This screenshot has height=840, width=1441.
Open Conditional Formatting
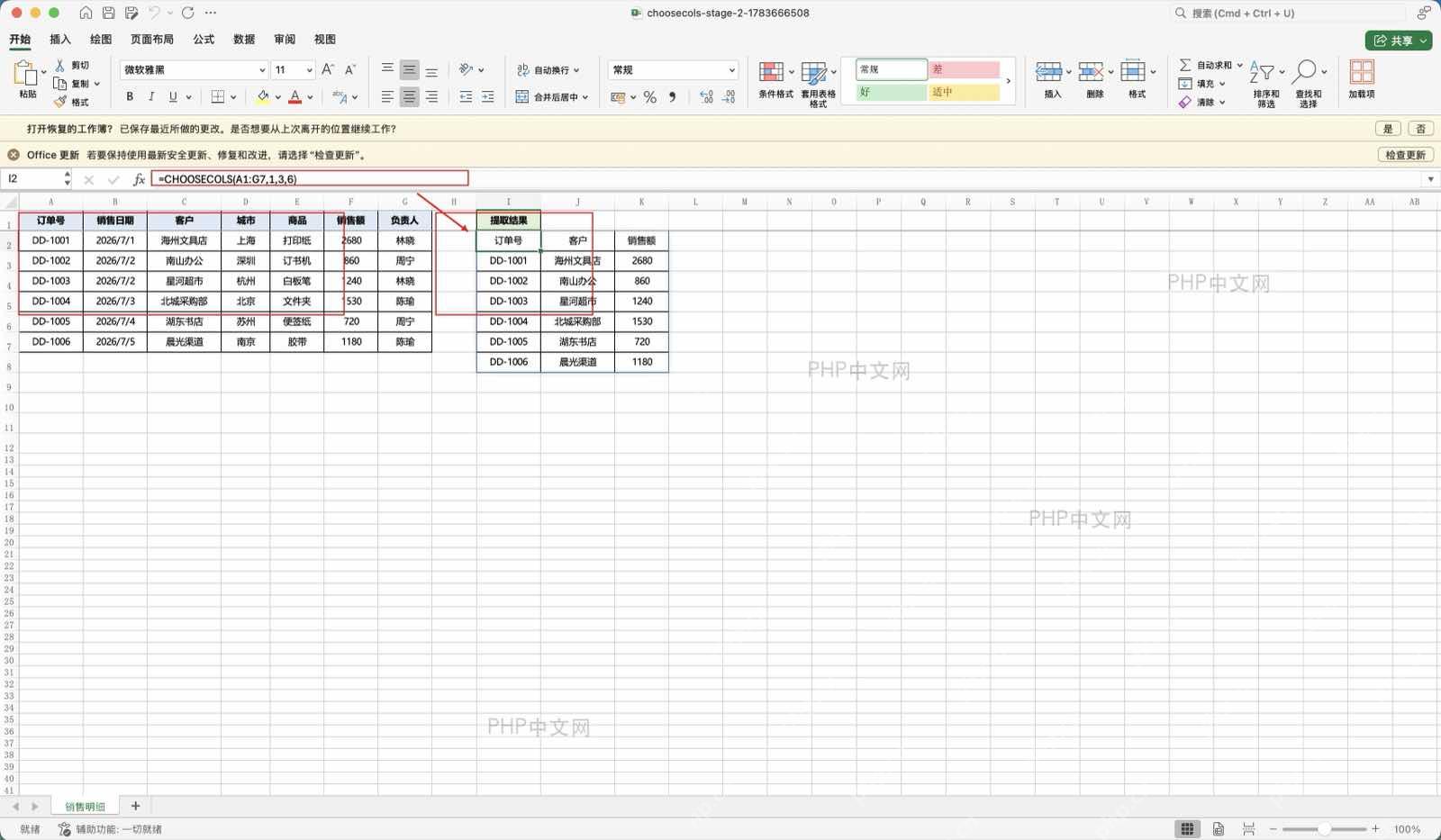(x=775, y=79)
